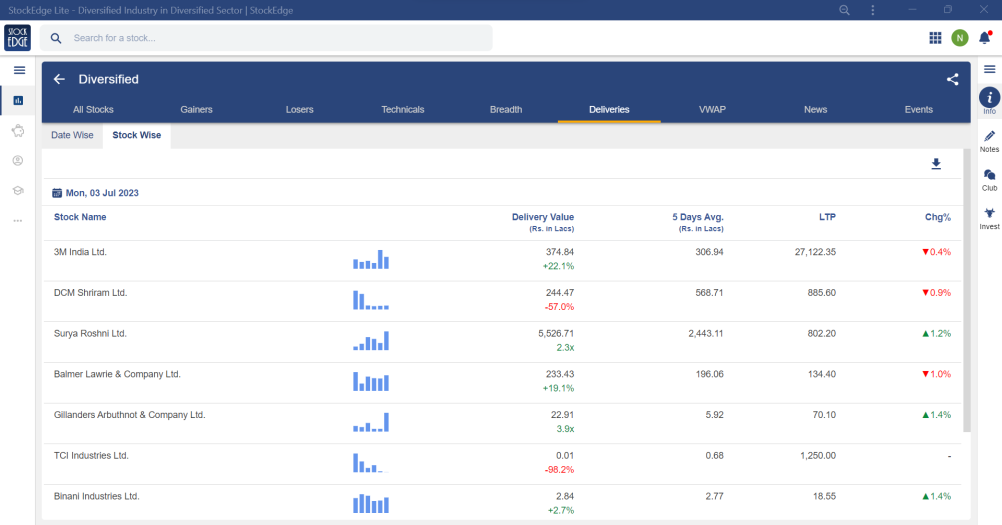Open the Info panel
Screen dimensions: 1002x525
pyautogui.click(x=989, y=99)
